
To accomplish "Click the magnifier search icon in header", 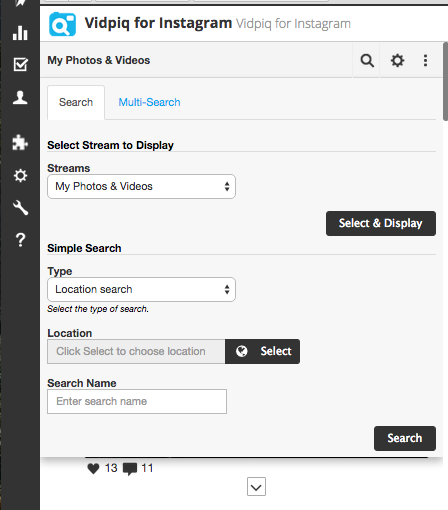I will (367, 61).
